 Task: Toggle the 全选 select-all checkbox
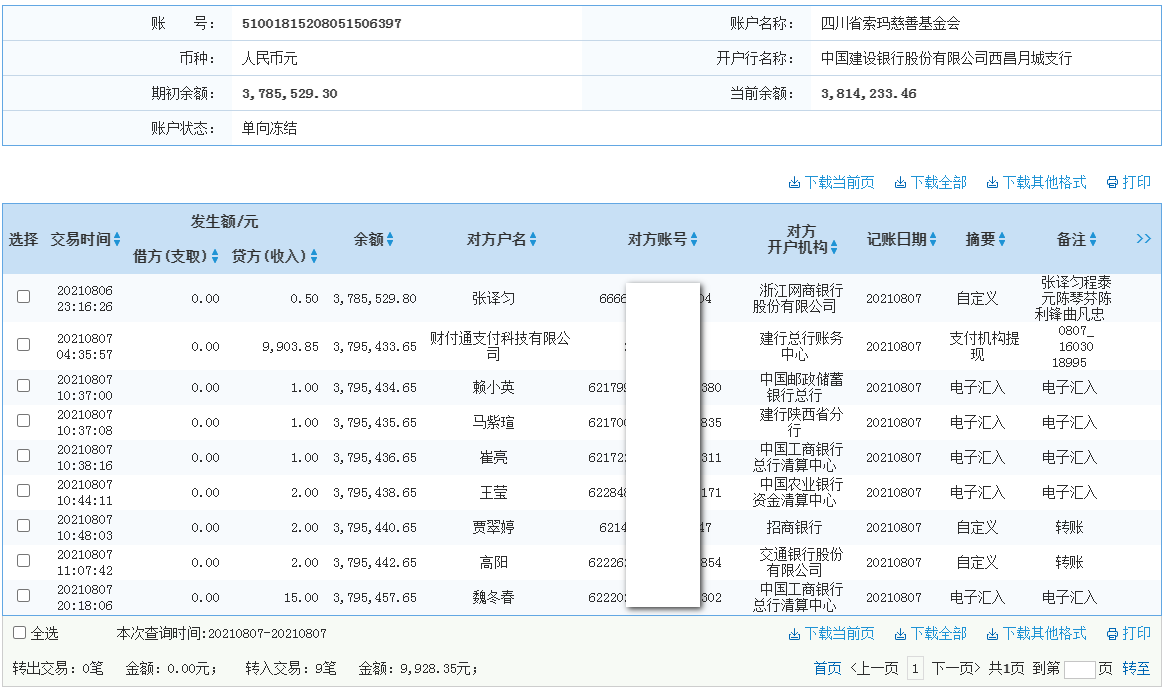[x=20, y=633]
